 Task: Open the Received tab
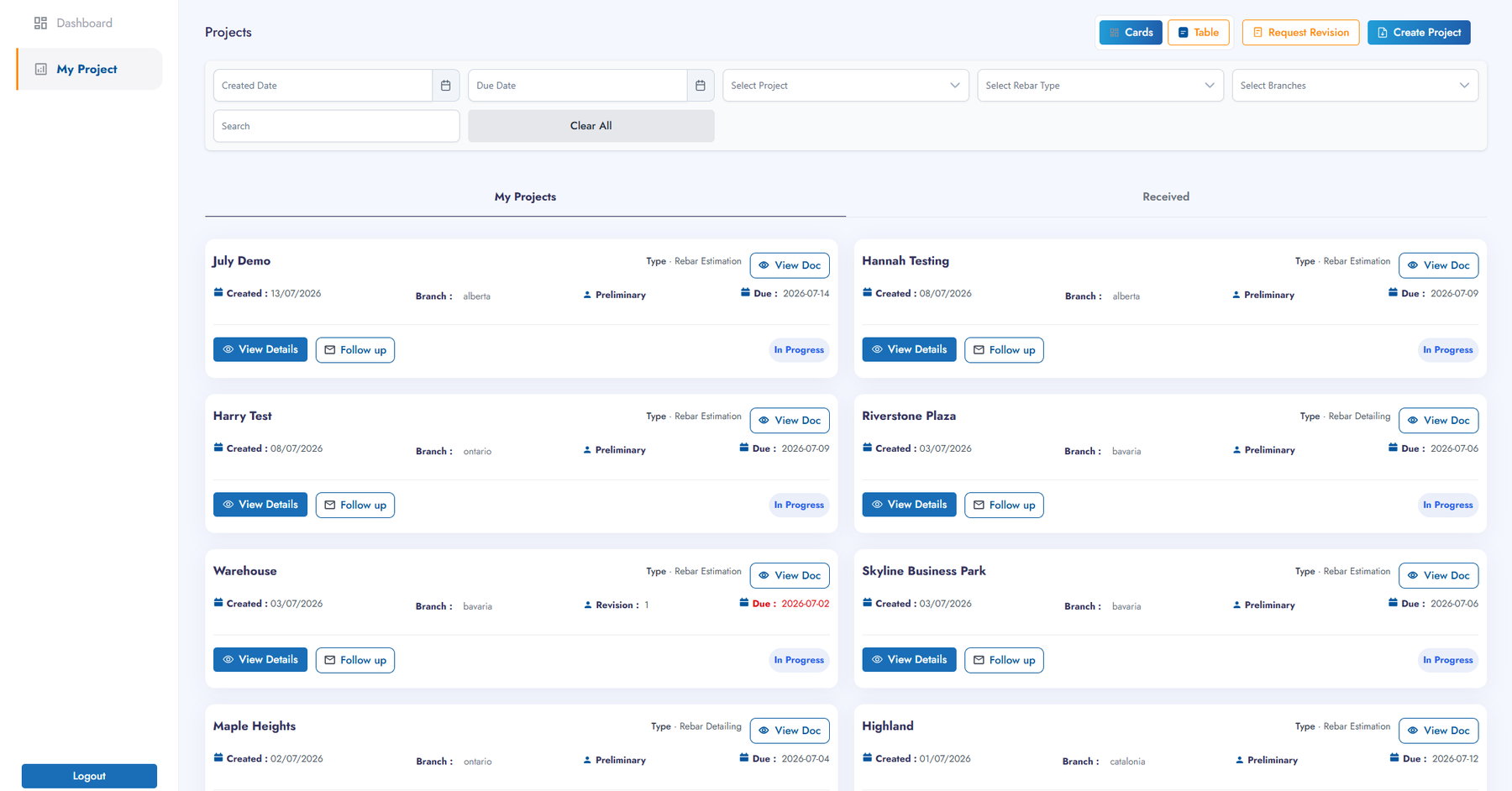1166,196
